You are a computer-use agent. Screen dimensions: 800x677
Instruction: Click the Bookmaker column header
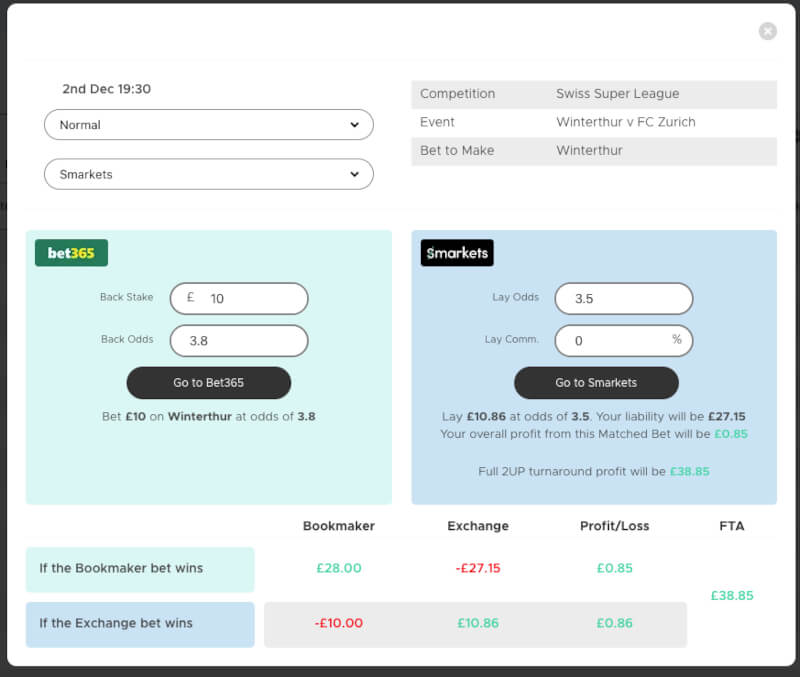click(339, 526)
